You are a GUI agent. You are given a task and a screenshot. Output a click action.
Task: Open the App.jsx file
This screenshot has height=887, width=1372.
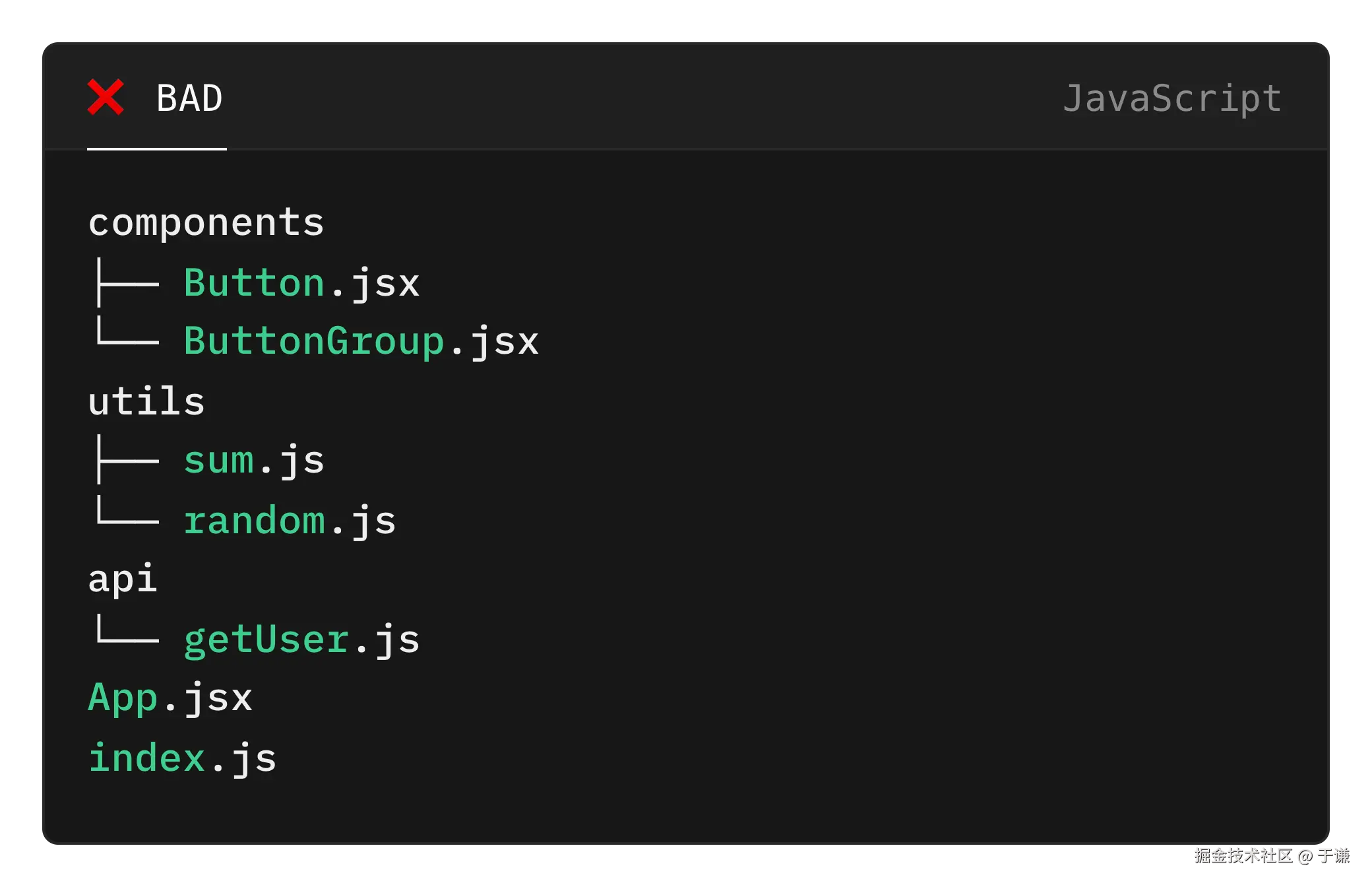170,698
